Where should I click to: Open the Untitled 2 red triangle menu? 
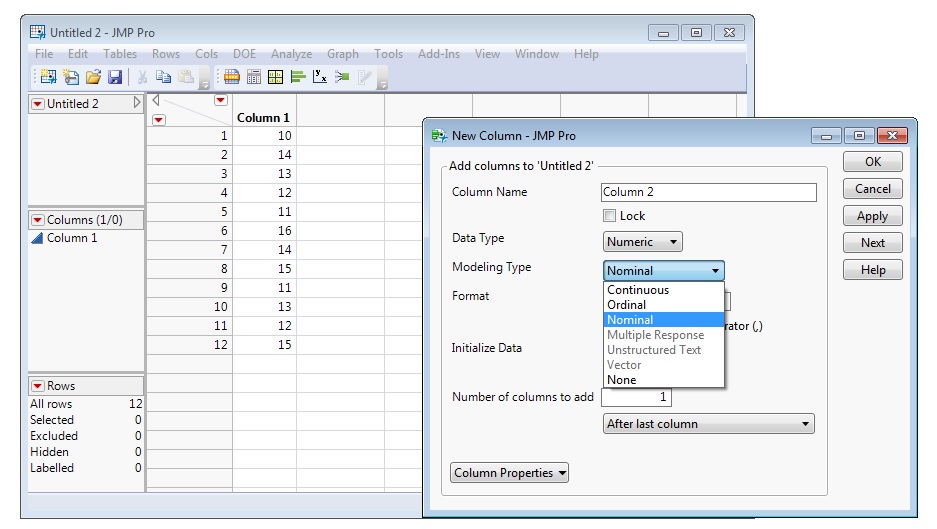point(38,104)
